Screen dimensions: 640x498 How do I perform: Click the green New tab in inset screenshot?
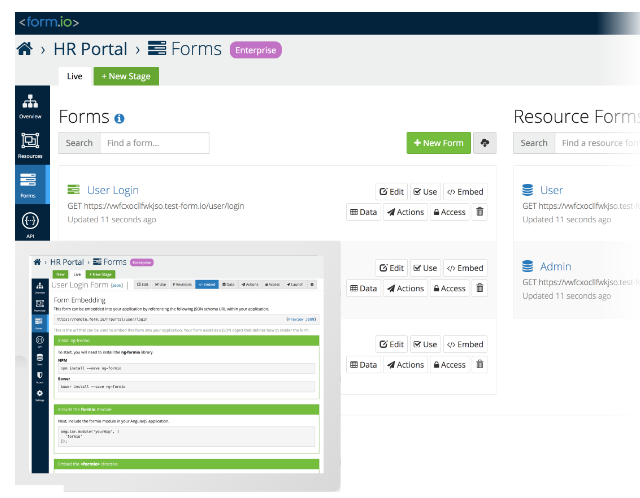coord(60,274)
